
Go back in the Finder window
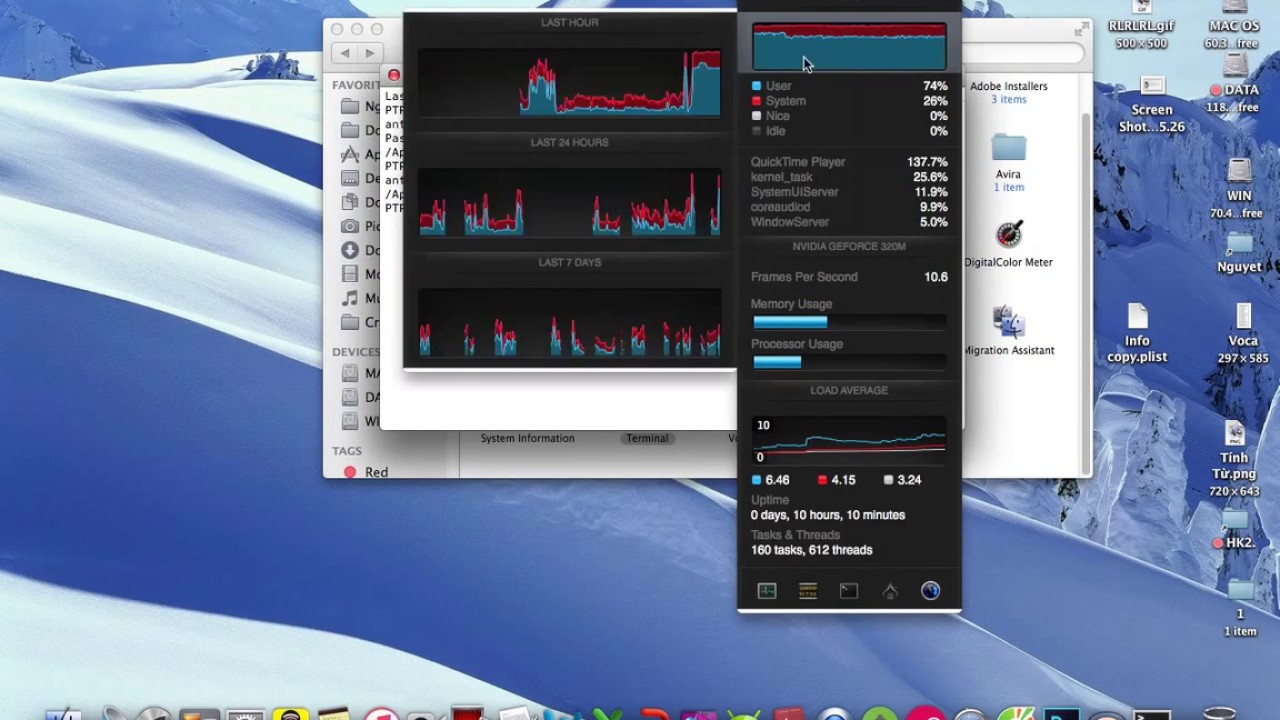[x=346, y=53]
